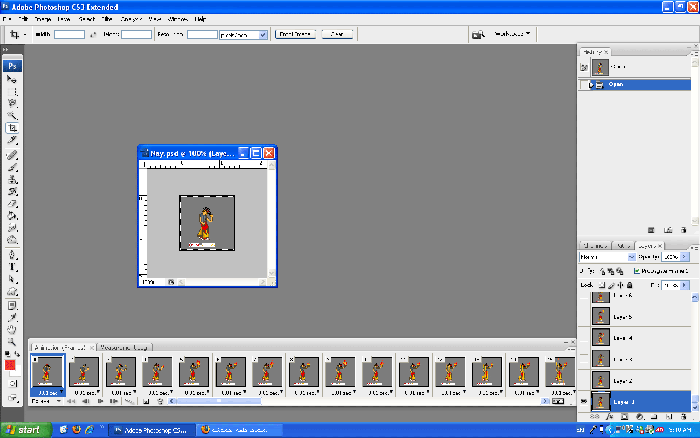Toggle the Propagate Frame 1 checkbox

(635, 270)
